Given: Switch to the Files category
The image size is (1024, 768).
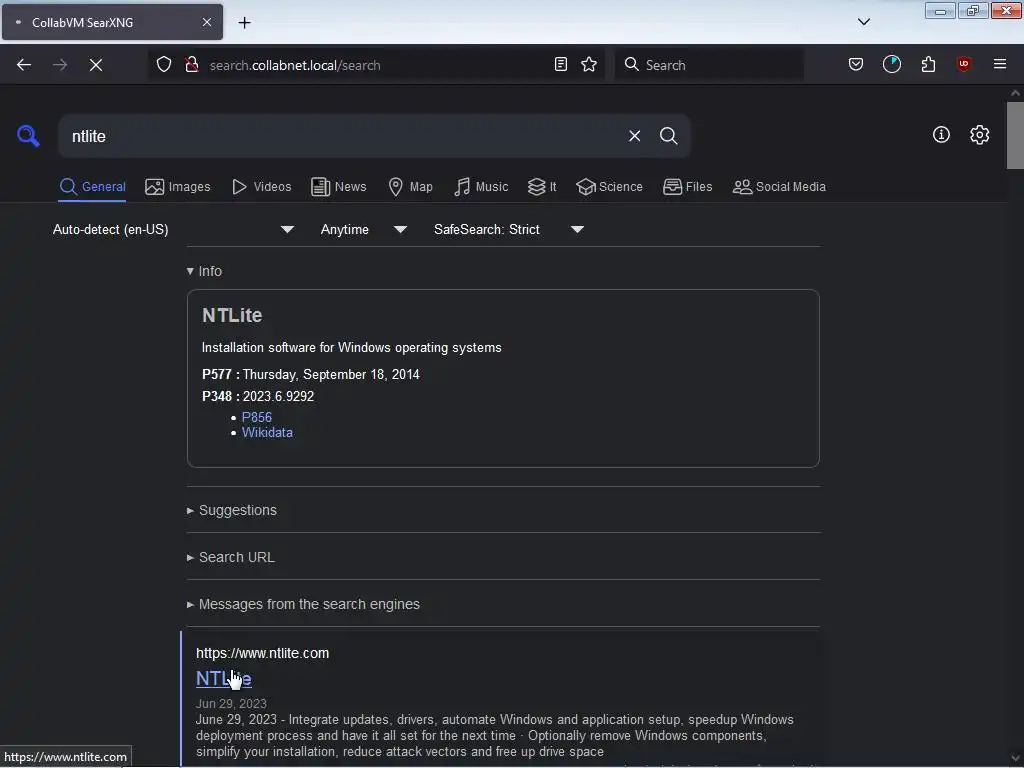Looking at the screenshot, I should (687, 187).
